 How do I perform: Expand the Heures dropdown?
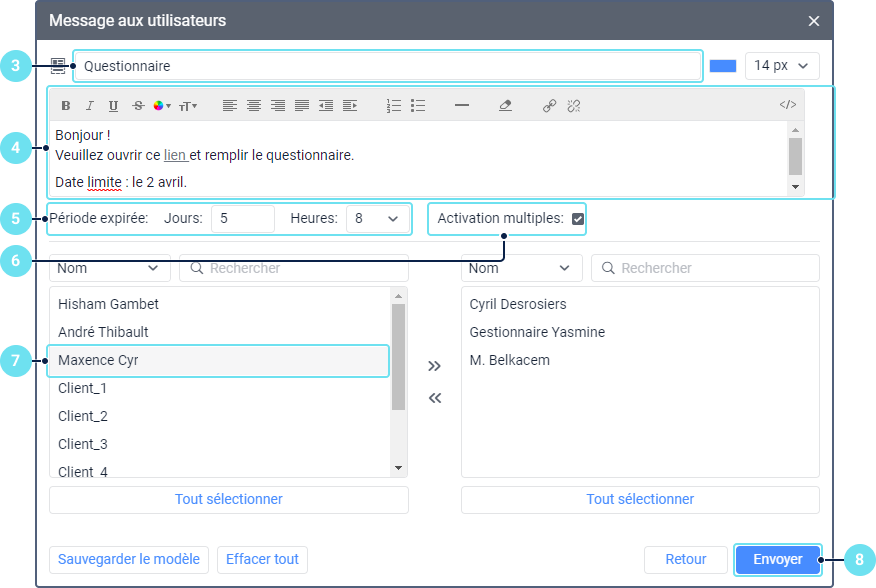[x=377, y=219]
